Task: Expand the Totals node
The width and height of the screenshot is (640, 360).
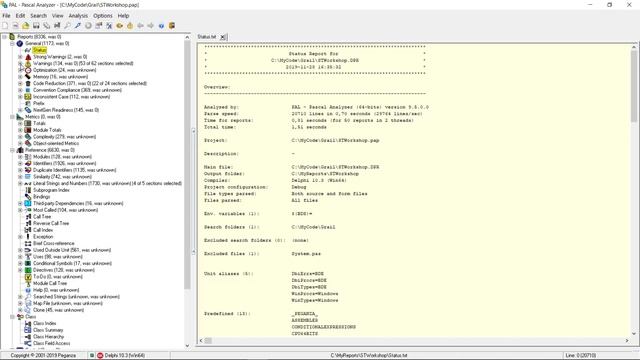Action: coord(20,123)
